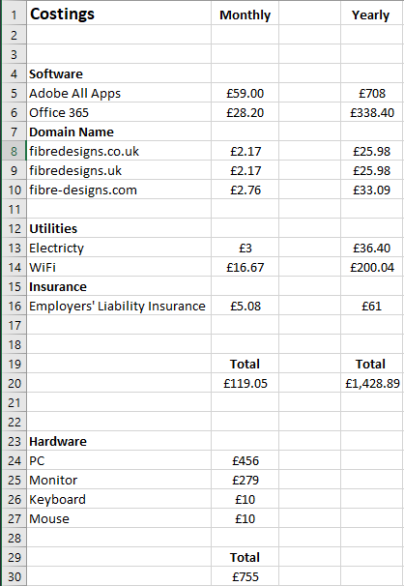Select the Utilities heading cell

point(119,228)
